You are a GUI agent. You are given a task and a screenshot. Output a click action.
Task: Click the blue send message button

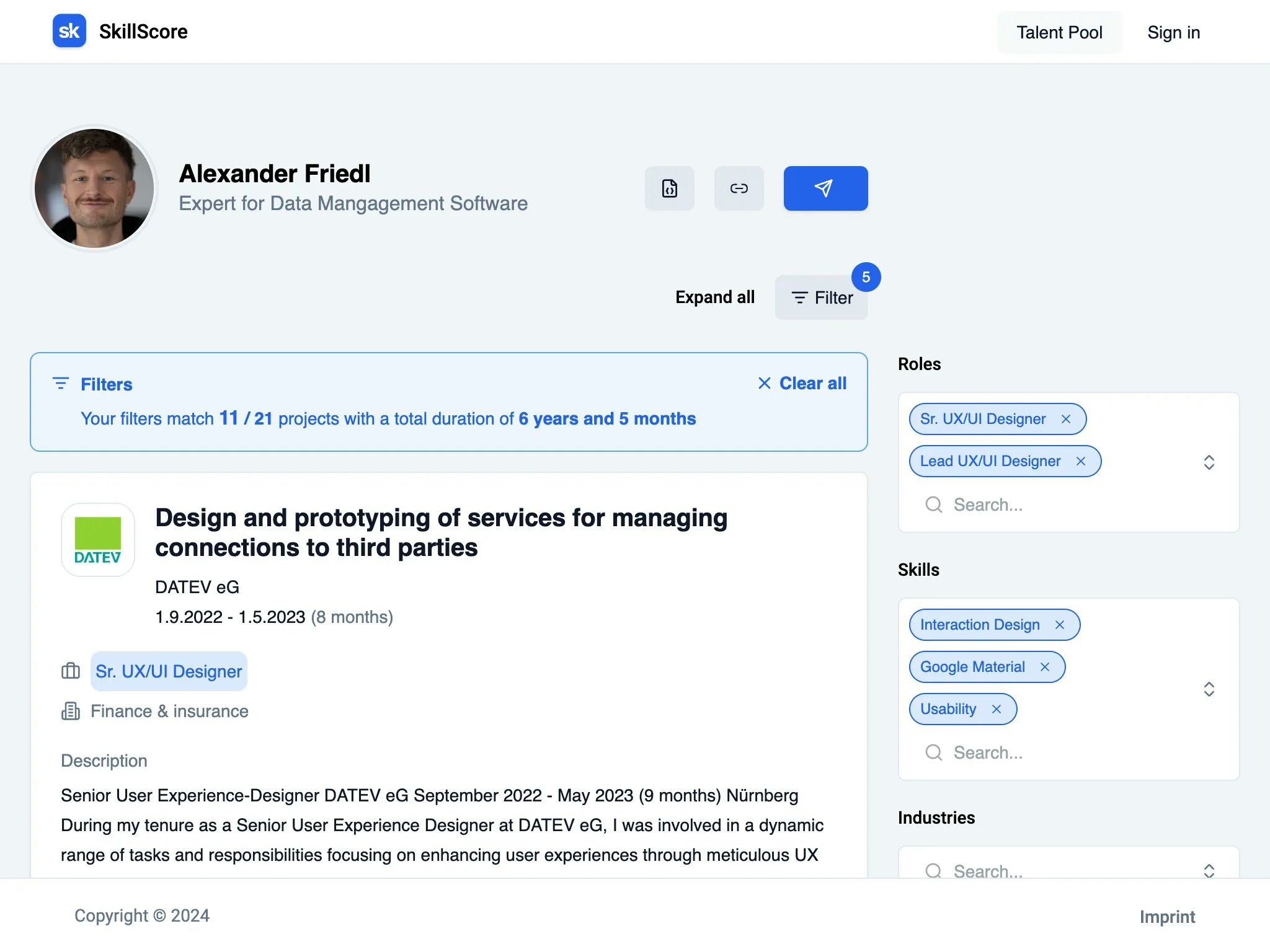click(x=825, y=188)
